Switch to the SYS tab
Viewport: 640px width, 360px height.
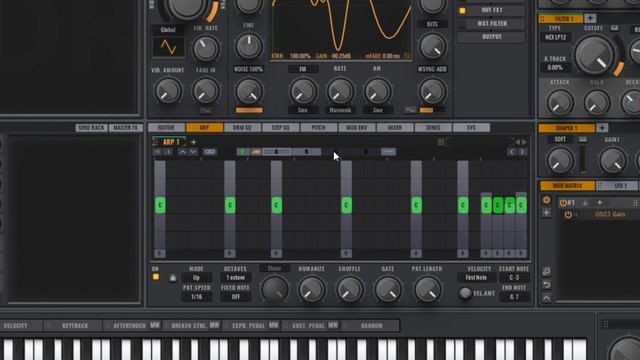coord(471,128)
